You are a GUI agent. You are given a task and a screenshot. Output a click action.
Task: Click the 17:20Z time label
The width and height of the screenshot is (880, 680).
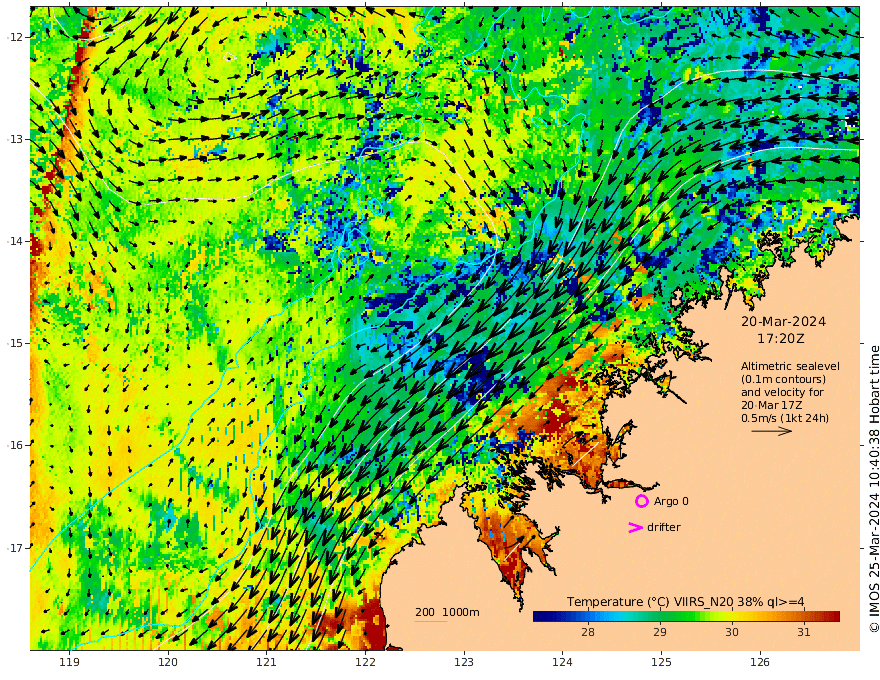click(781, 339)
